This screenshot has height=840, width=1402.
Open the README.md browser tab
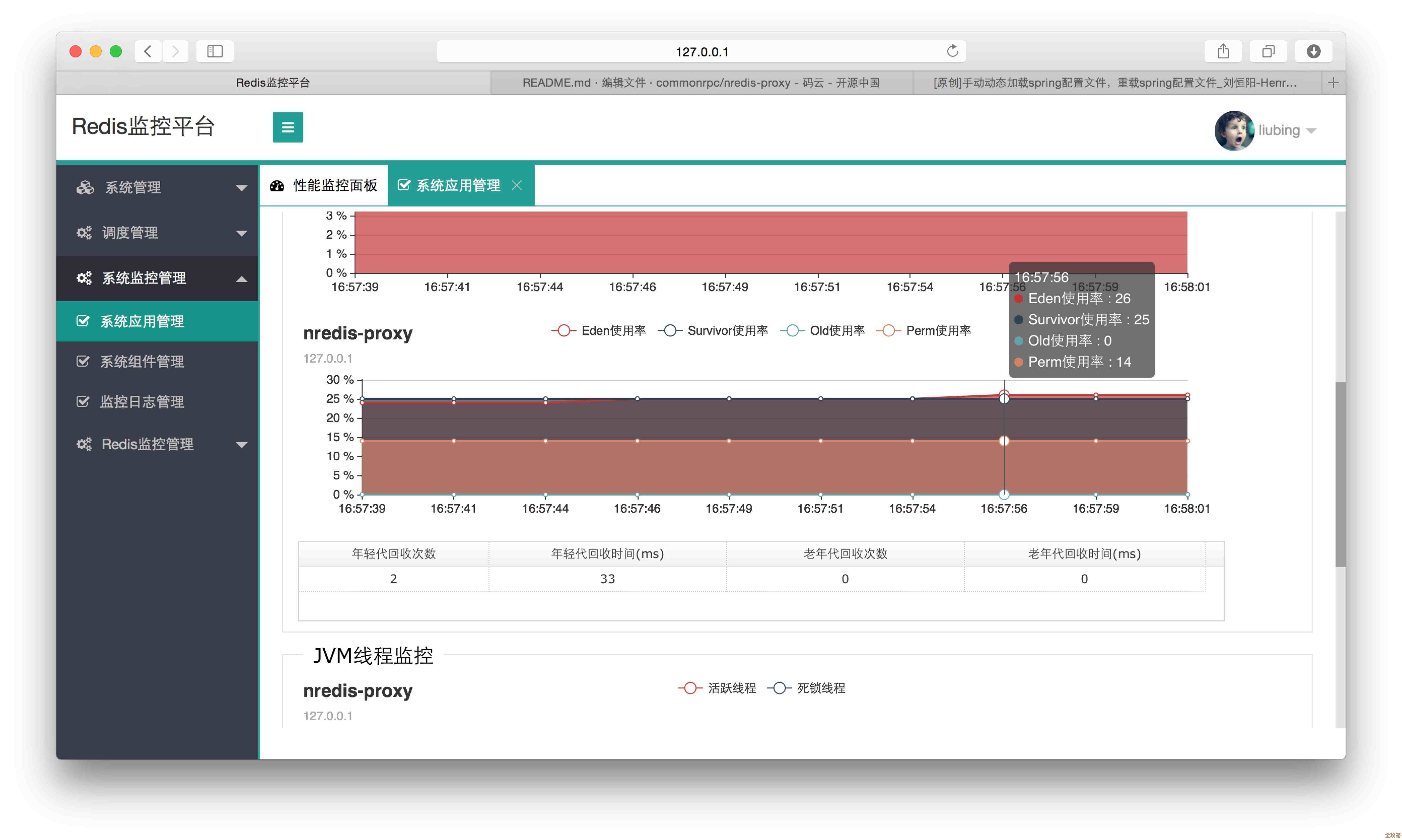(701, 83)
